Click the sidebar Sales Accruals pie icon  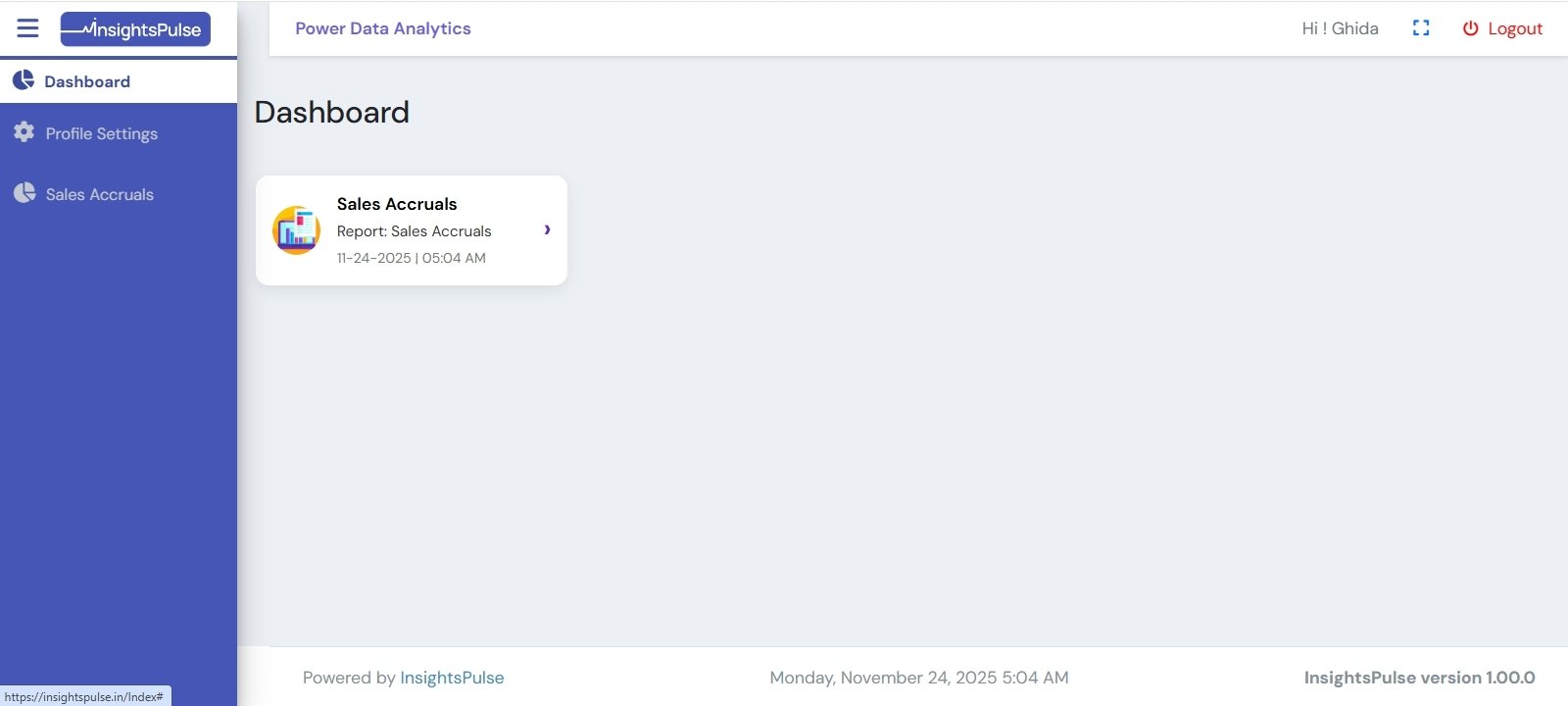coord(24,193)
